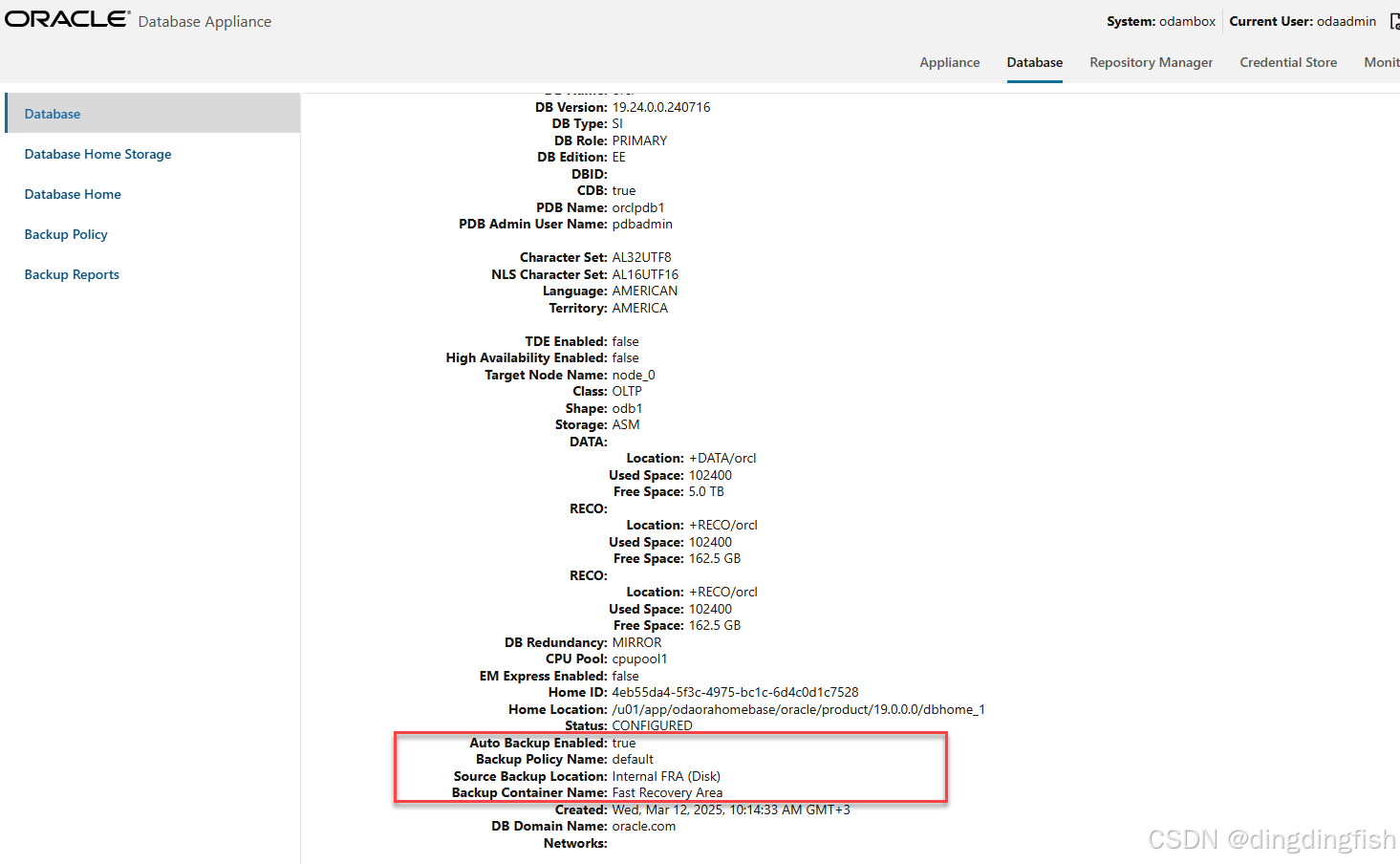Click Auto Backup Enabled true value
Image resolution: width=1400 pixels, height=864 pixels.
point(624,743)
